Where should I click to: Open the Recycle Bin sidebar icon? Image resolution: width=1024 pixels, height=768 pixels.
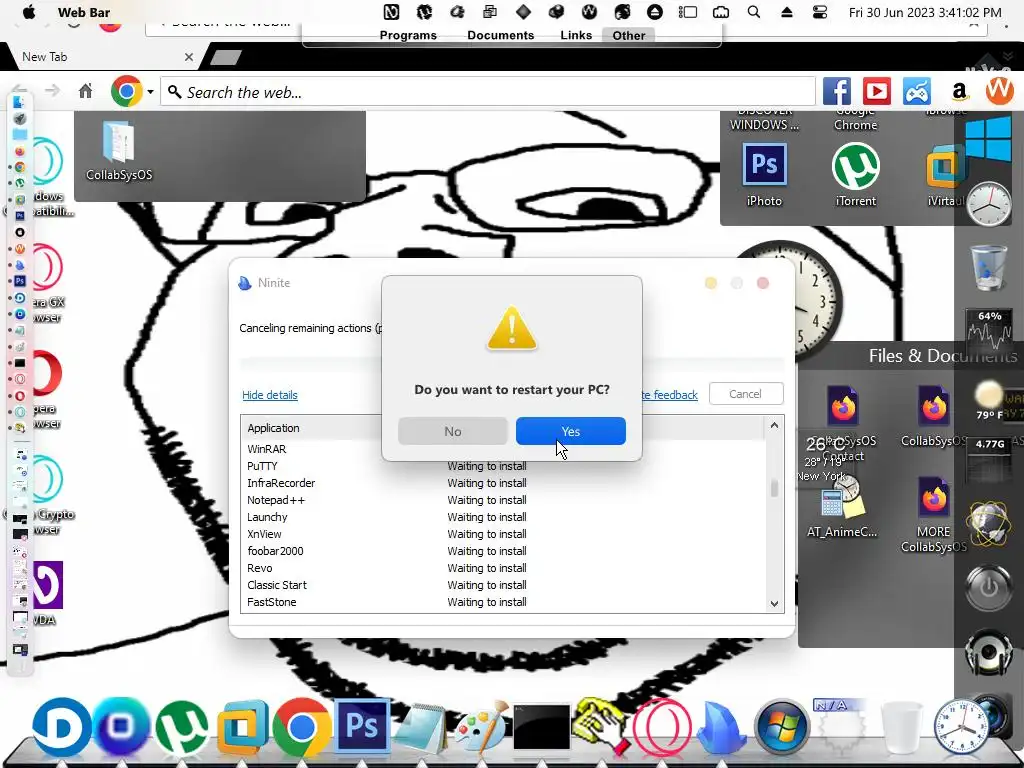988,267
